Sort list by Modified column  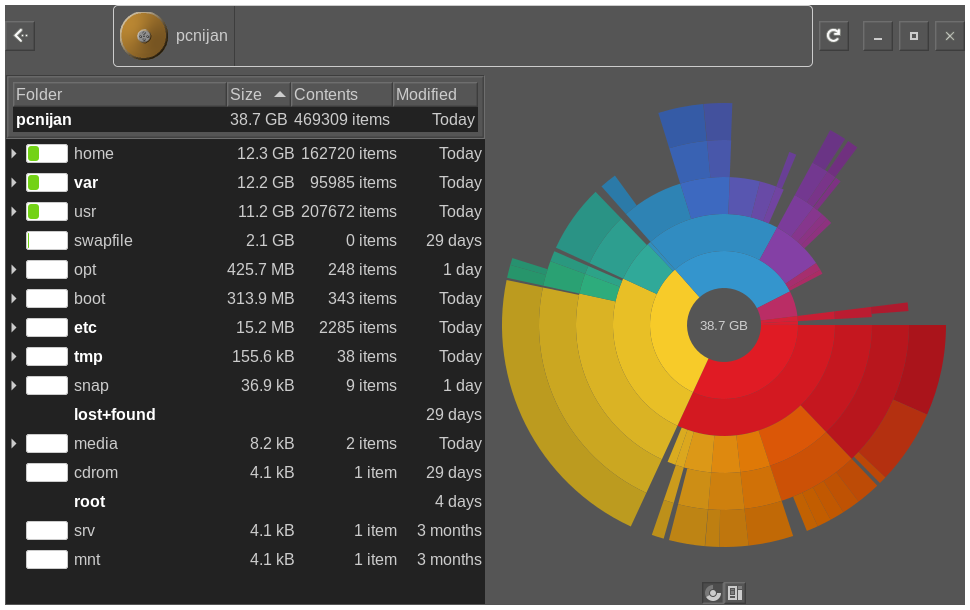pos(434,95)
